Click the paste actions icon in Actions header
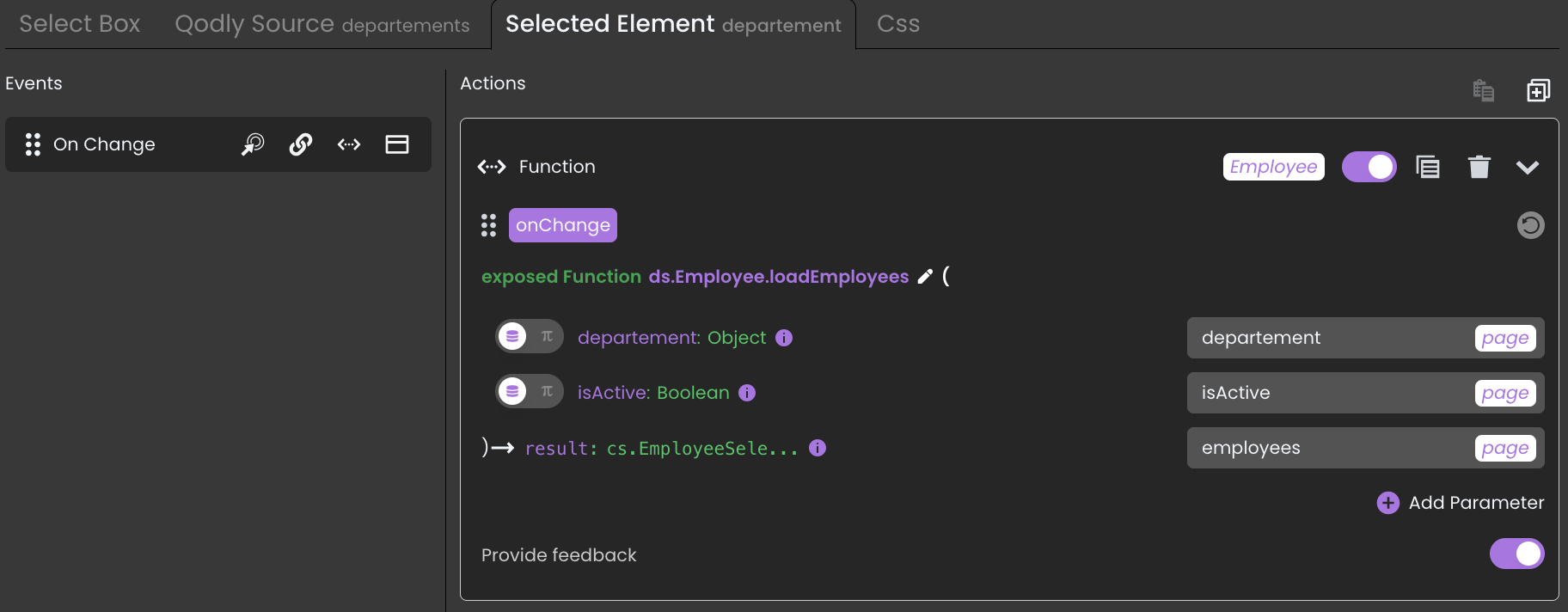 pyautogui.click(x=1483, y=90)
